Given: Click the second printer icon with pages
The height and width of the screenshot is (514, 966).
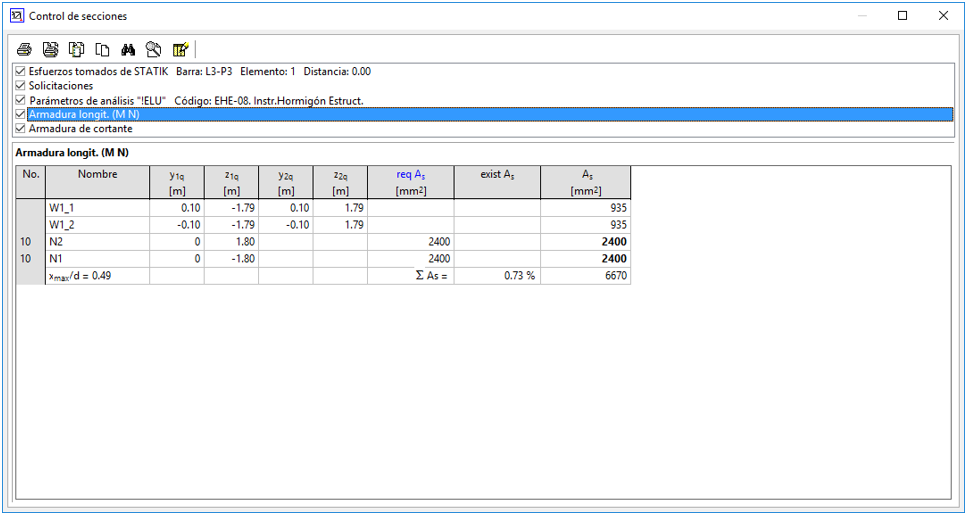Looking at the screenshot, I should (50, 49).
